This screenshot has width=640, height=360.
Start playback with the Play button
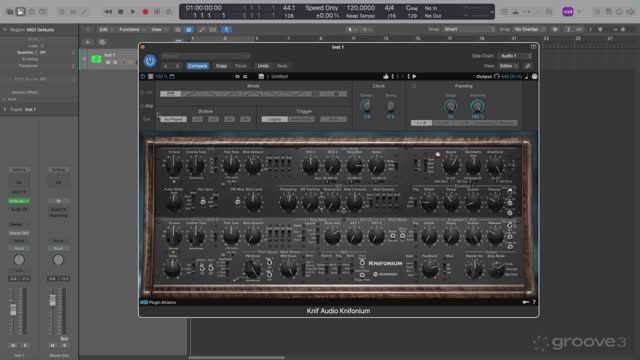133,12
